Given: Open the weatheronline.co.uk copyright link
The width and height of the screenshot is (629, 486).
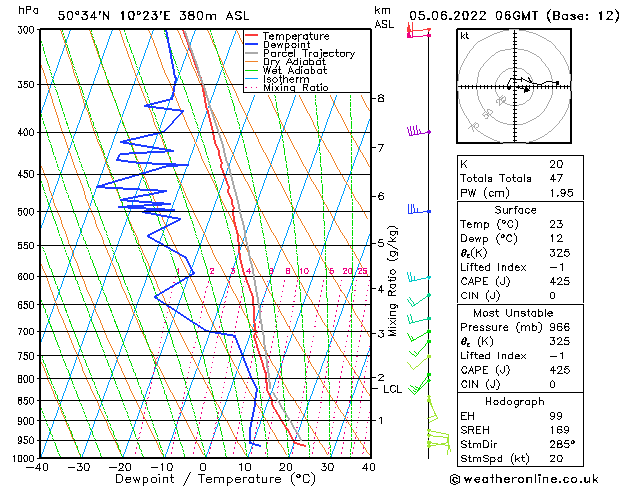Looking at the screenshot, I should (x=524, y=479).
